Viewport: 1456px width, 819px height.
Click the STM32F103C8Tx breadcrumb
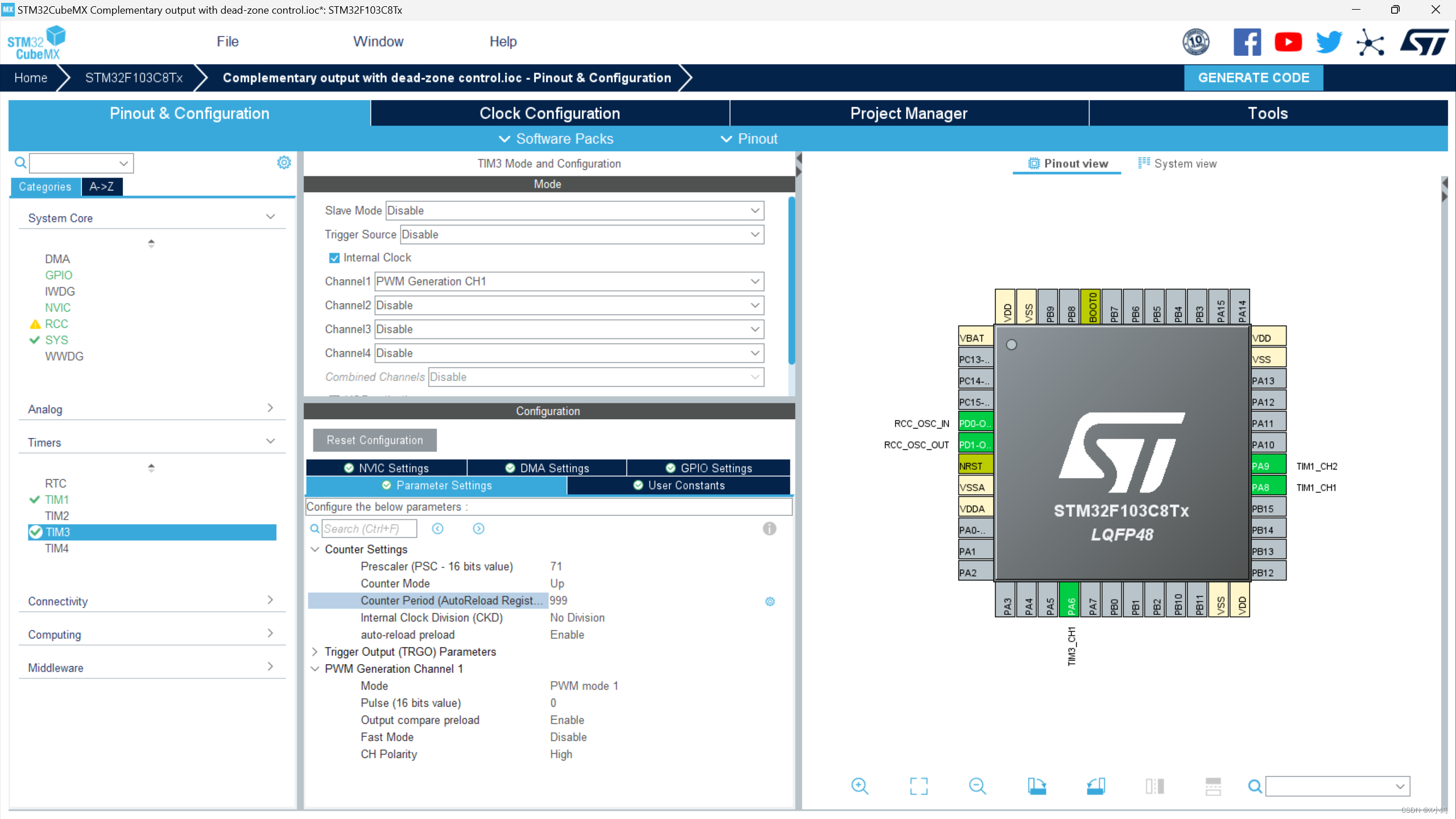coord(134,78)
